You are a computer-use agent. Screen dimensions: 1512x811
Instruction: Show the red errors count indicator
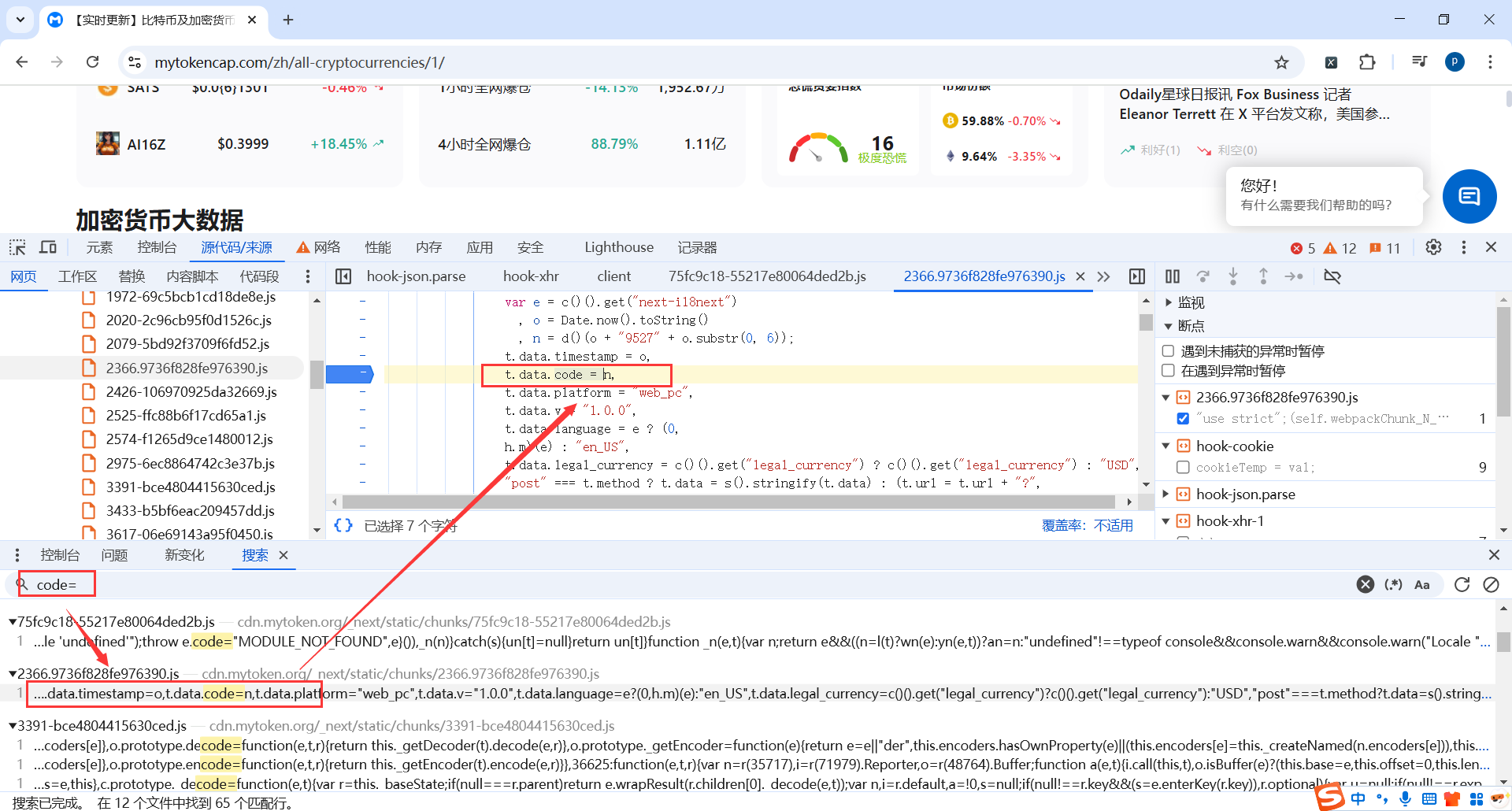point(1303,248)
